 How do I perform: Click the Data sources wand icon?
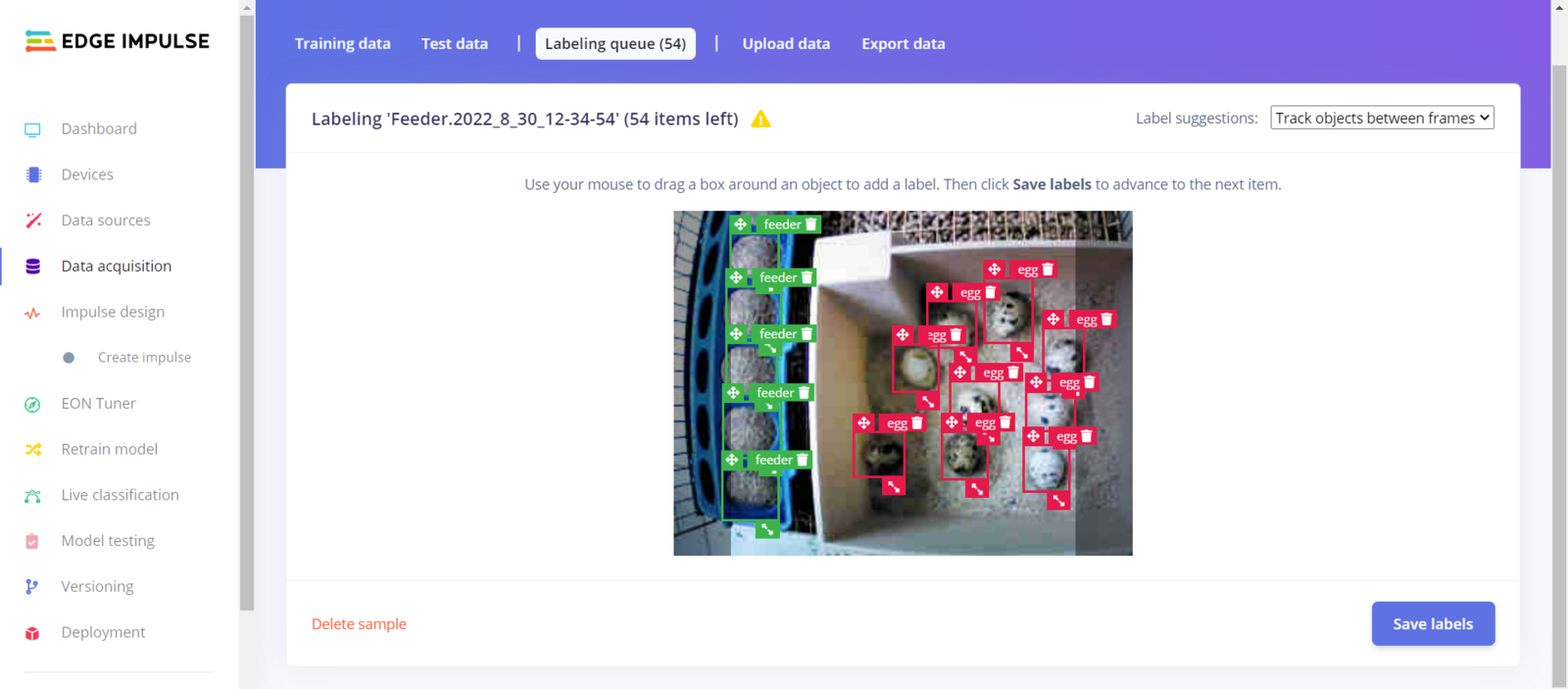[33, 221]
